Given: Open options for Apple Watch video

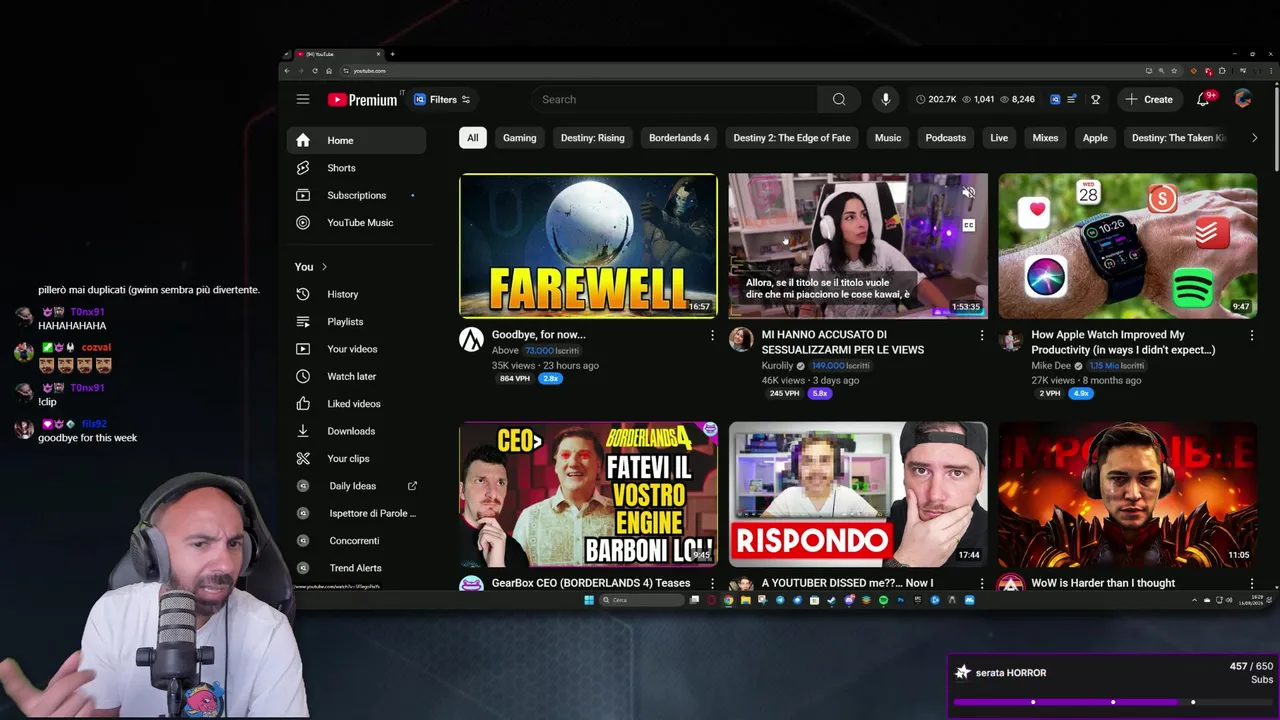Looking at the screenshot, I should 1251,335.
